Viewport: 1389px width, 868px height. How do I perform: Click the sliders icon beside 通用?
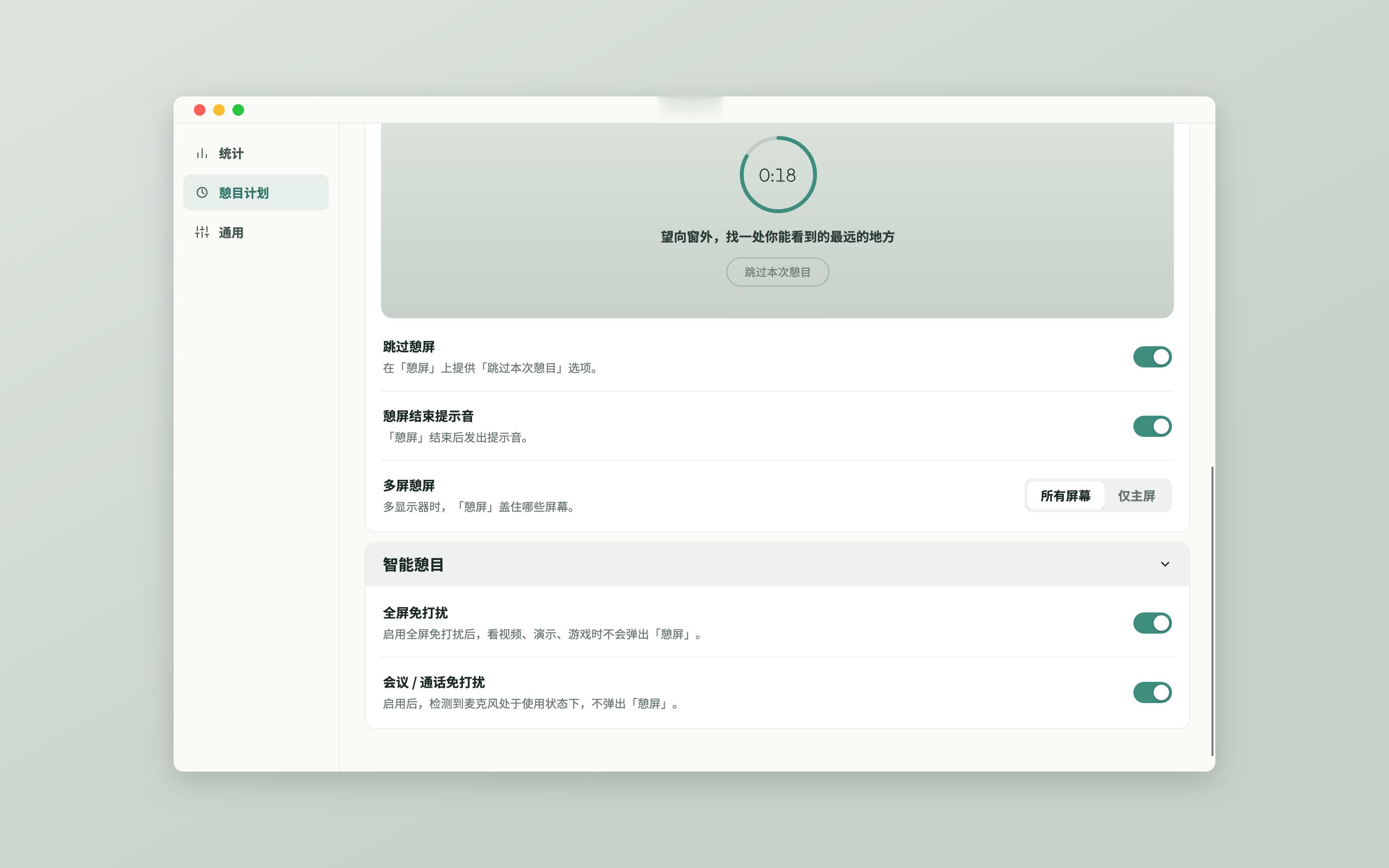202,232
